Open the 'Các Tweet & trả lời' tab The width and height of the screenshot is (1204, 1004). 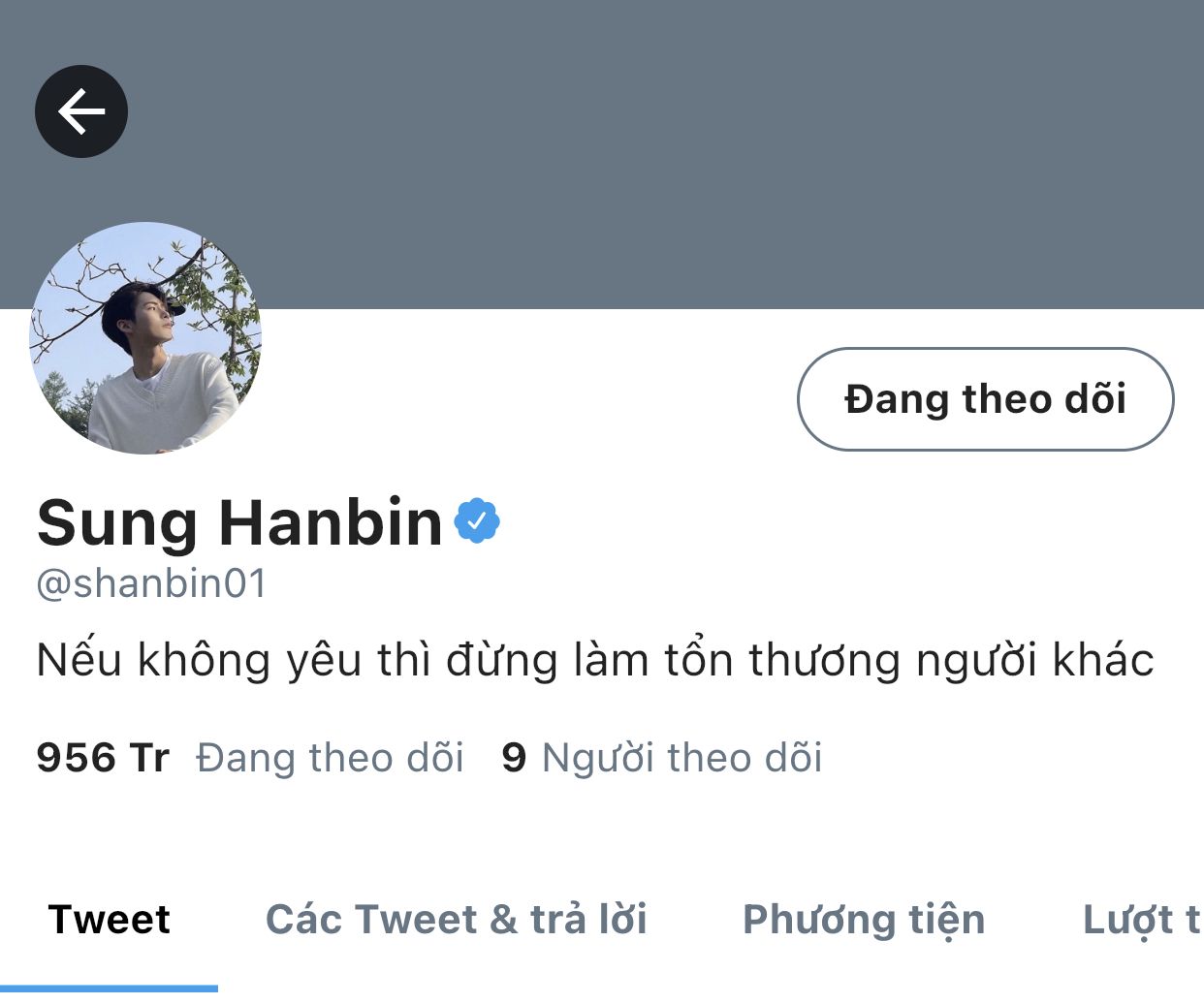point(457,919)
